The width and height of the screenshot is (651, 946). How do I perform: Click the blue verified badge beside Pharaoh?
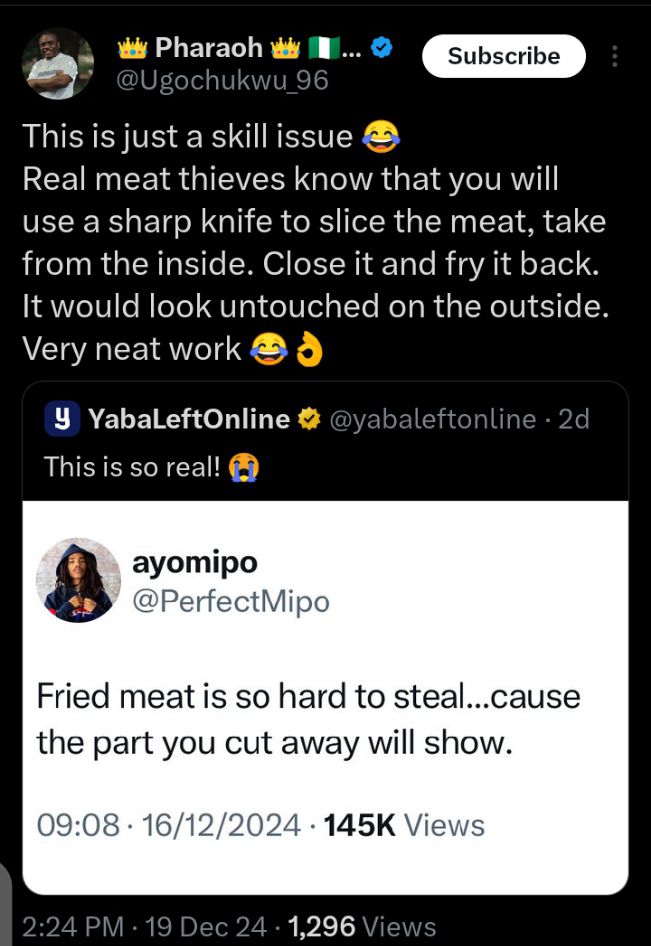coord(382,48)
